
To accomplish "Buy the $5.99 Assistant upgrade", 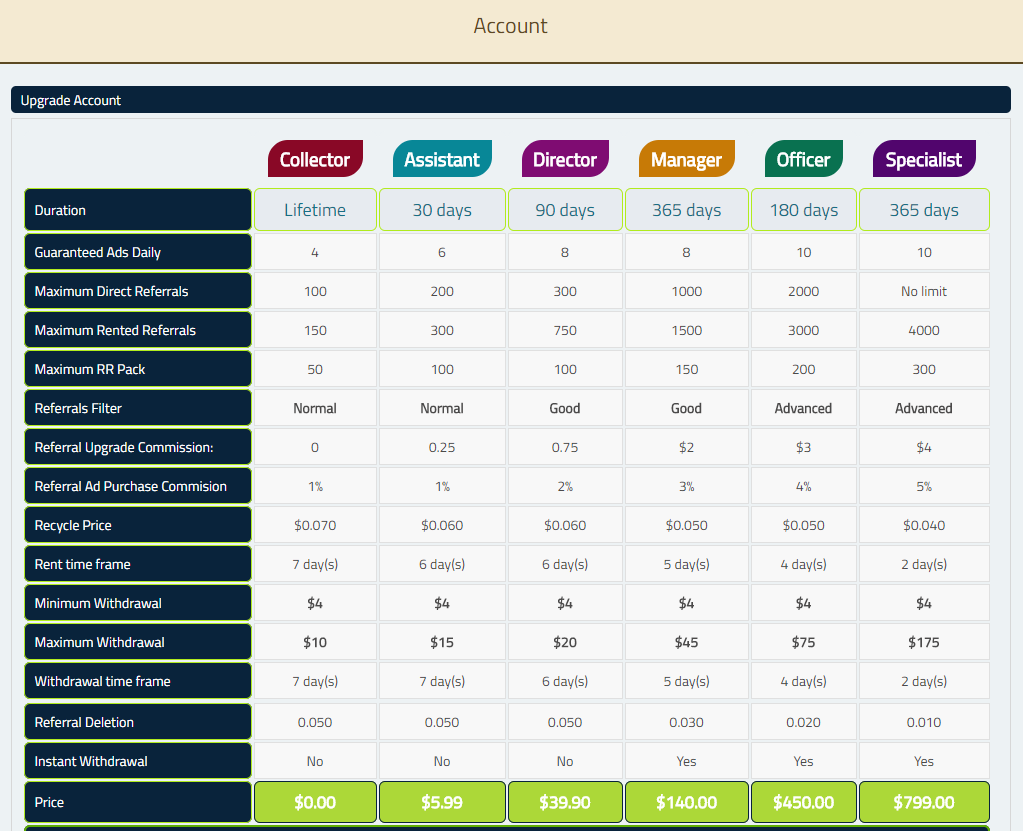I will [x=442, y=802].
